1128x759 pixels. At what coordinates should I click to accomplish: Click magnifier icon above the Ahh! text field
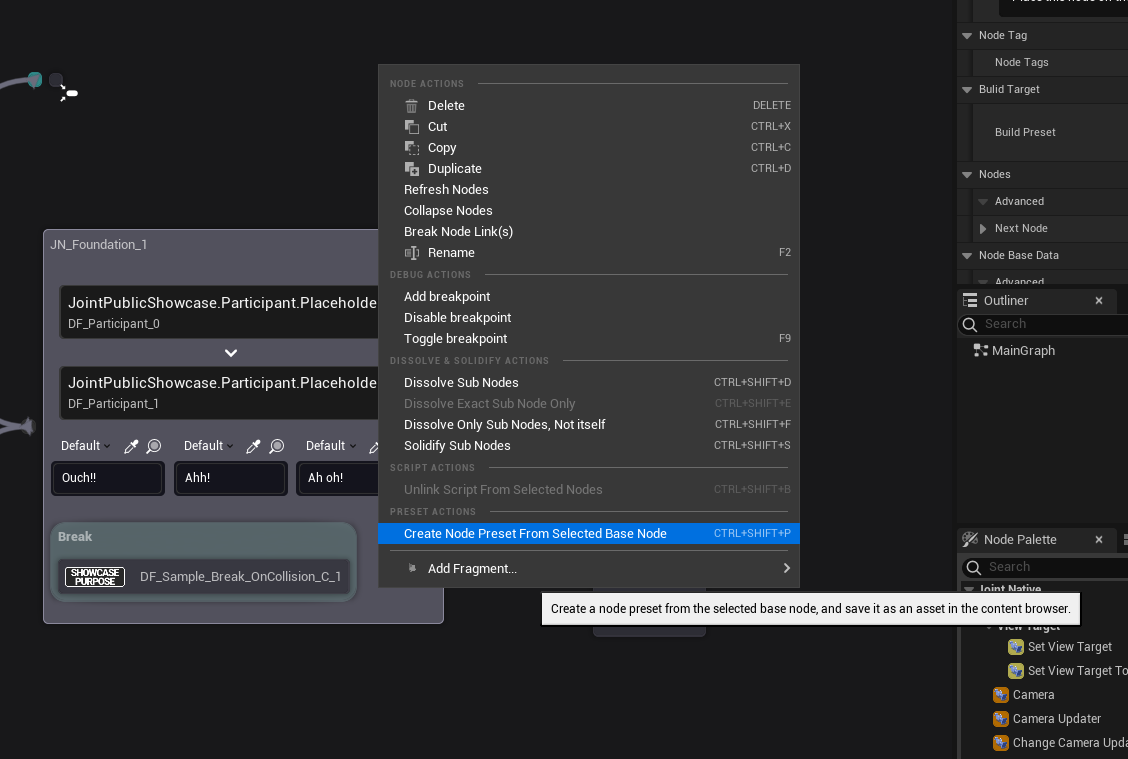277,447
